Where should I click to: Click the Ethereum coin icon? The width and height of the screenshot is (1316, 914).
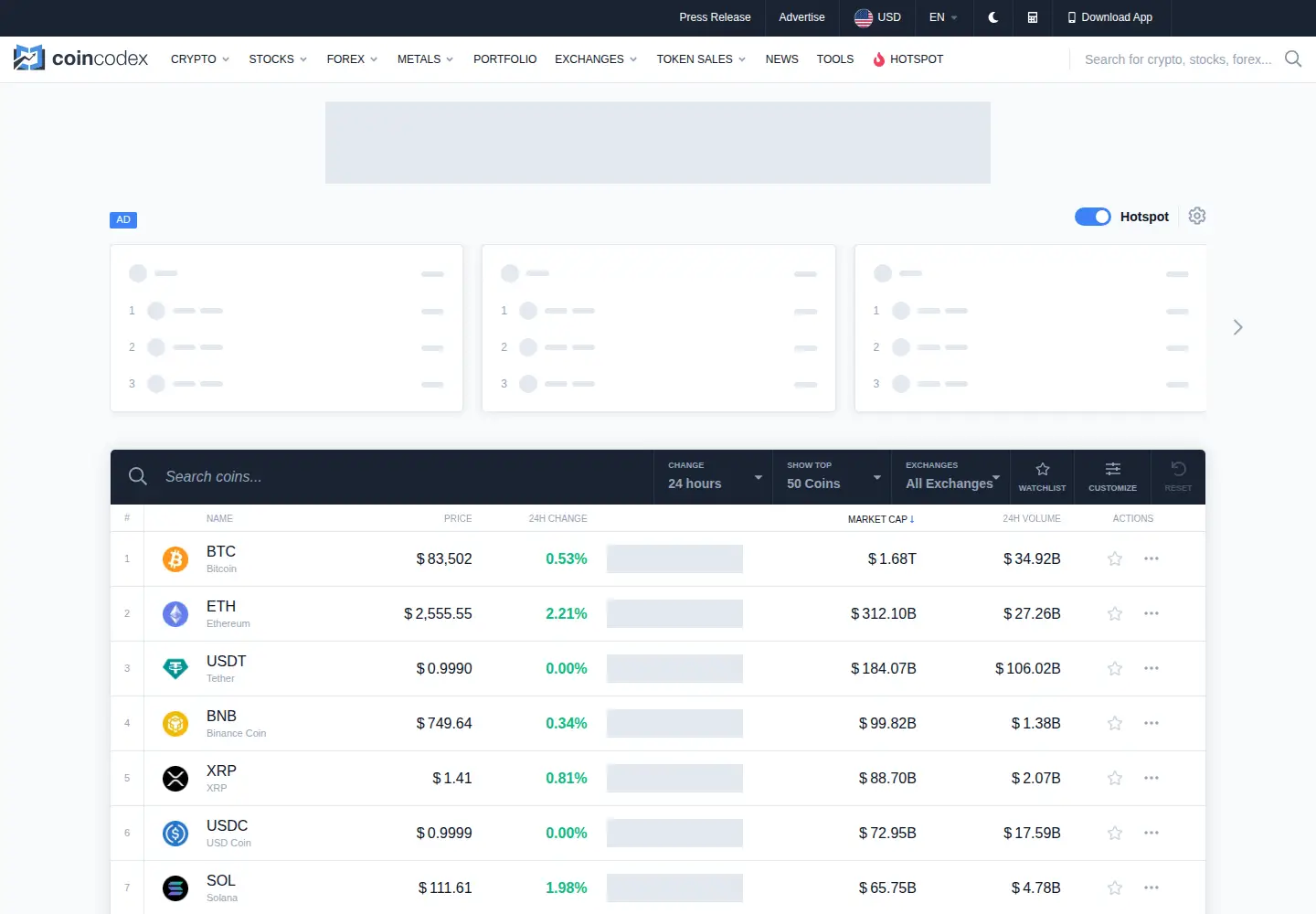pos(175,613)
